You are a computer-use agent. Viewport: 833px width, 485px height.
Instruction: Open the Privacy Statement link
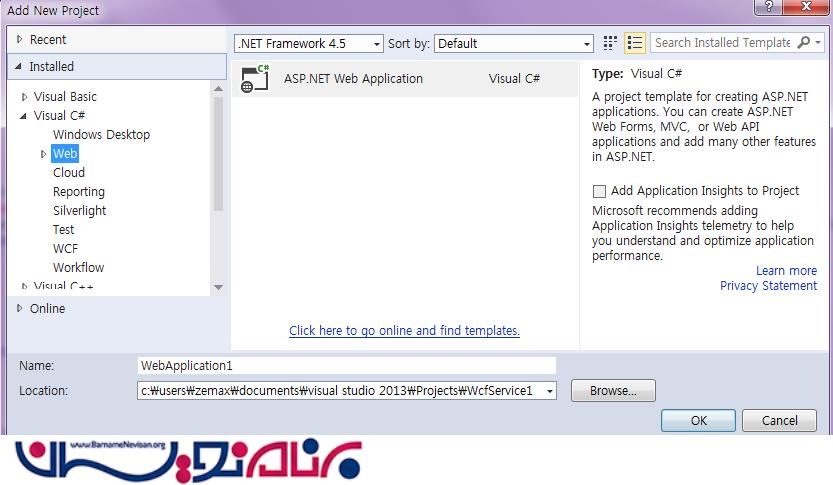tap(768, 286)
